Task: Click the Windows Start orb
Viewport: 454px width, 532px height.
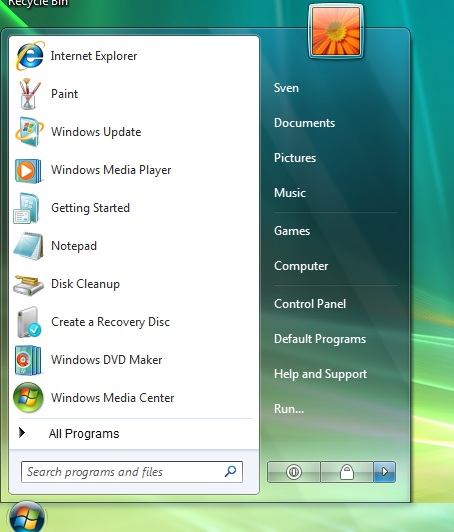Action: point(27,516)
